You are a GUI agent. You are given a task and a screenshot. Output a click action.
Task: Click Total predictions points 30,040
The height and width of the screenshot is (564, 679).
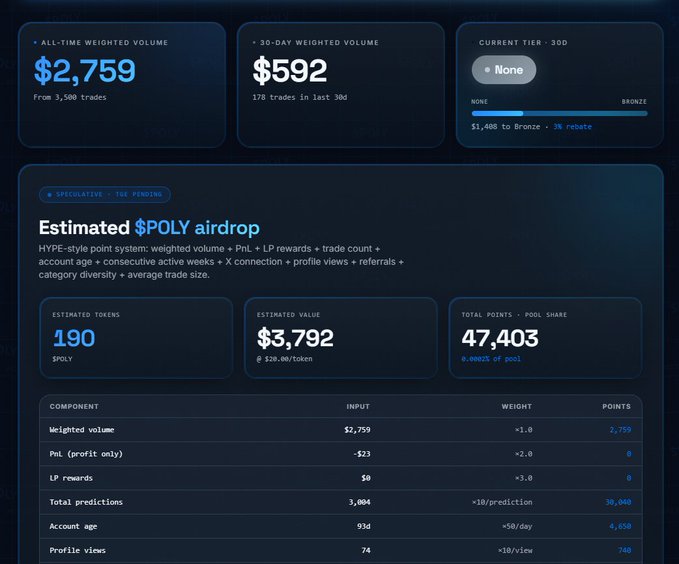point(618,502)
